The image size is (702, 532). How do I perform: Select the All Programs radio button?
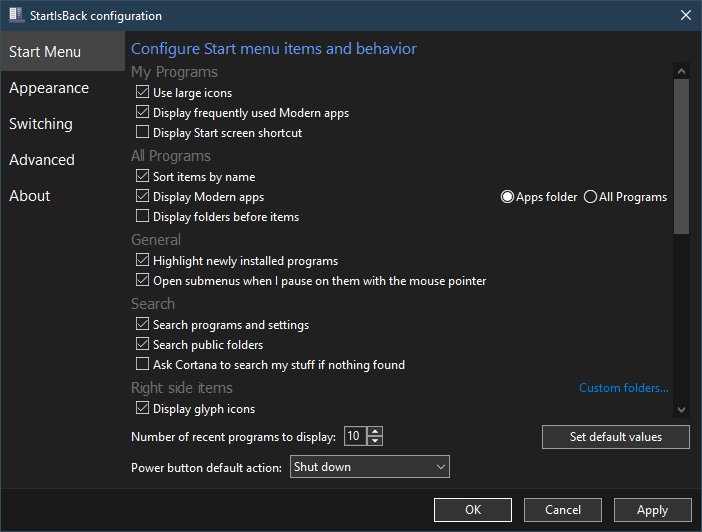pyautogui.click(x=590, y=197)
